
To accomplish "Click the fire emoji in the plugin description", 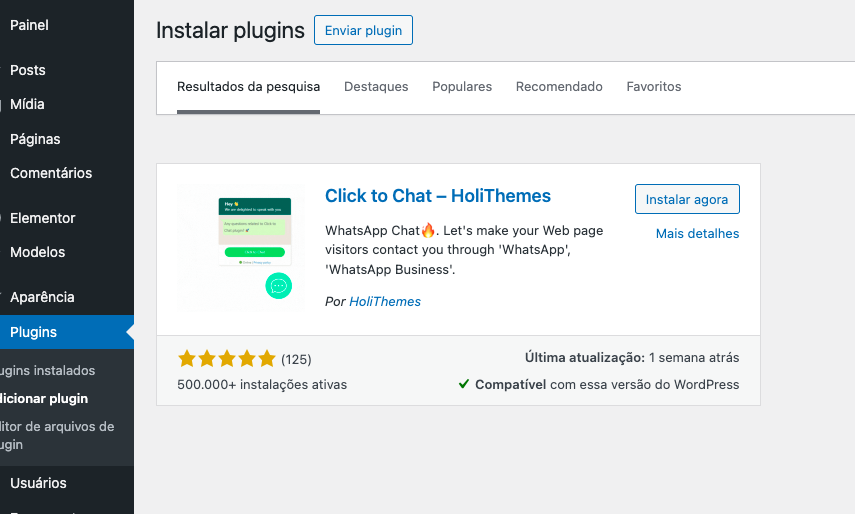I will (428, 230).
